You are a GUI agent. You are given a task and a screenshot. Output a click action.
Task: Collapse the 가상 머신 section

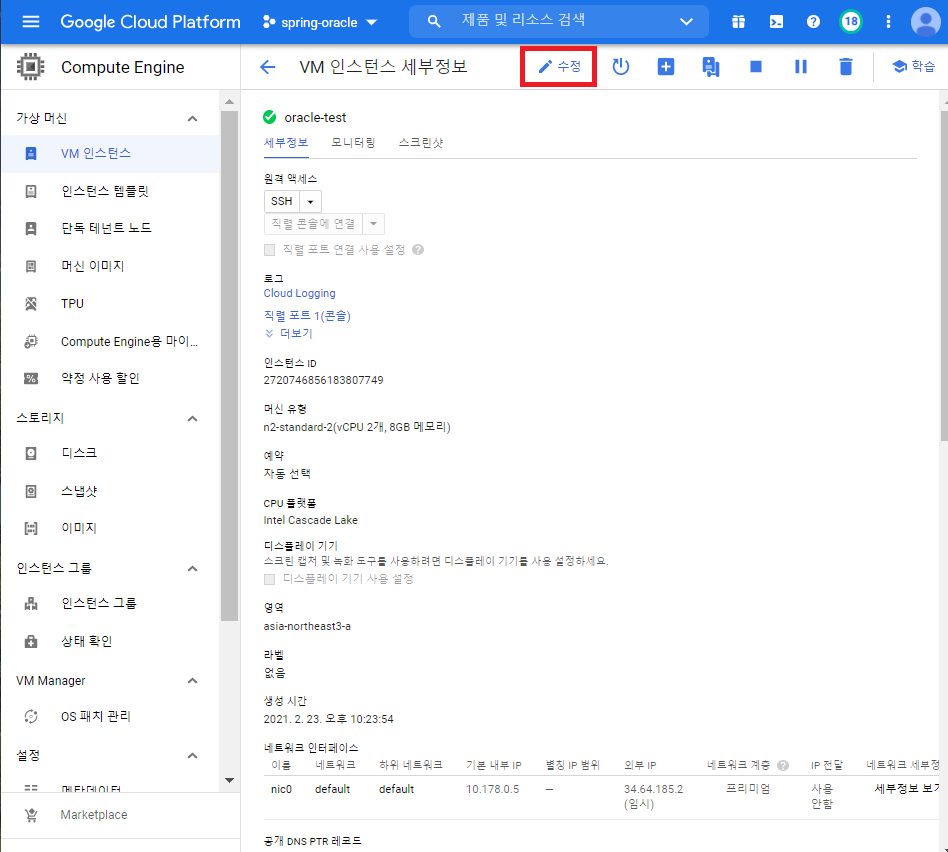point(192,119)
